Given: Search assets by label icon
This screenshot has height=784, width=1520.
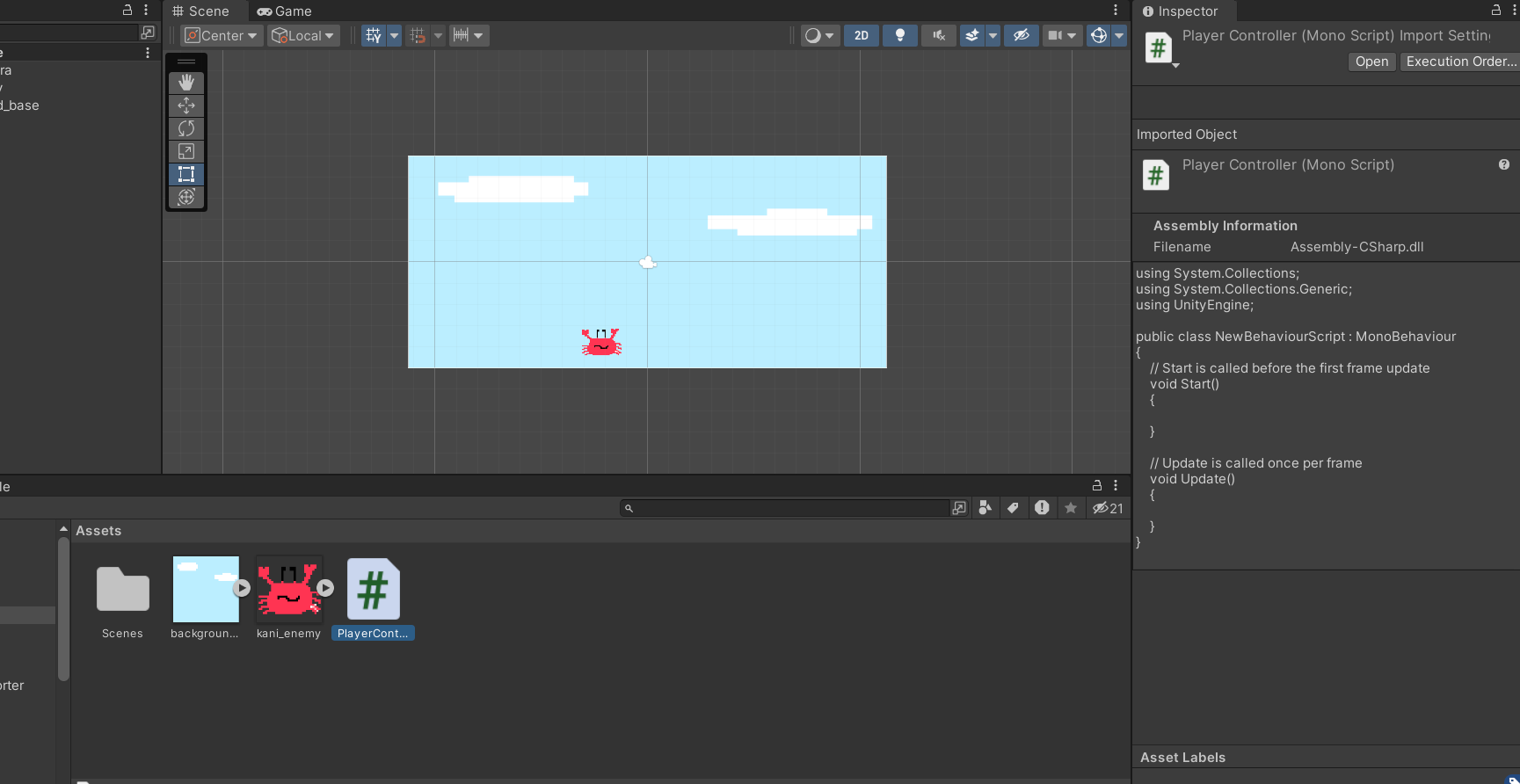Looking at the screenshot, I should (x=1014, y=508).
